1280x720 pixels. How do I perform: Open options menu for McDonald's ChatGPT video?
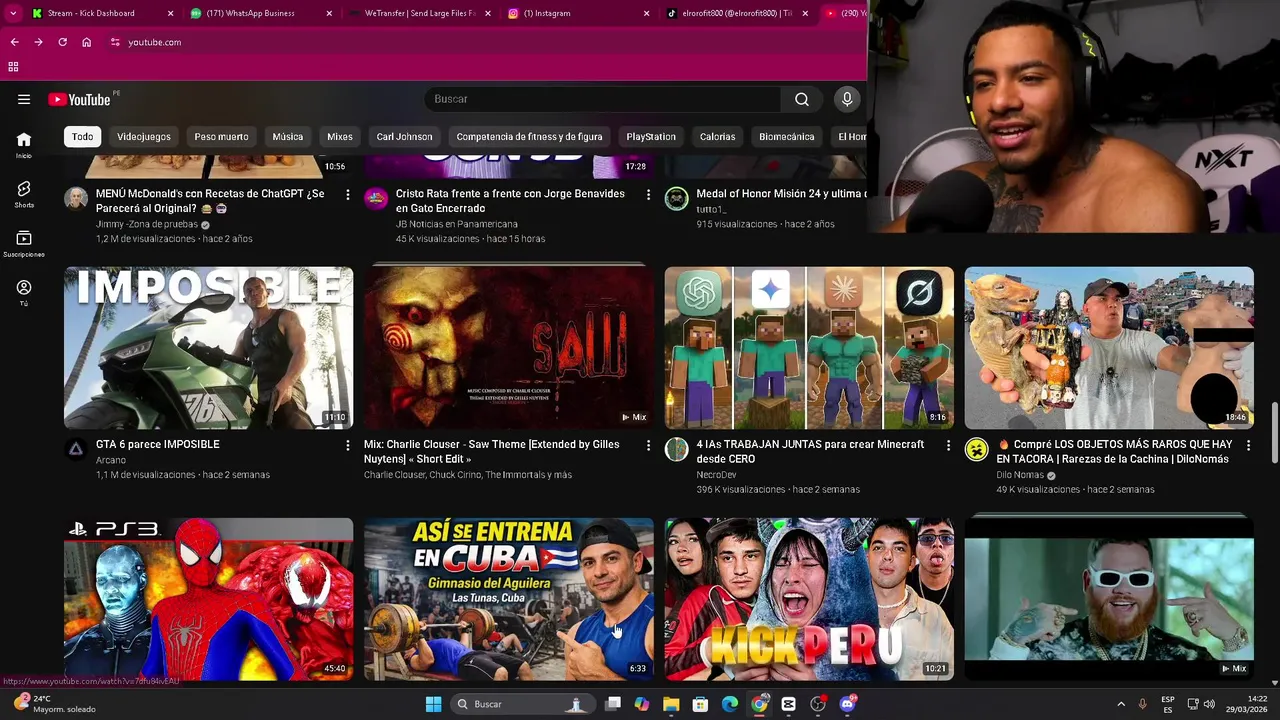pyautogui.click(x=347, y=194)
